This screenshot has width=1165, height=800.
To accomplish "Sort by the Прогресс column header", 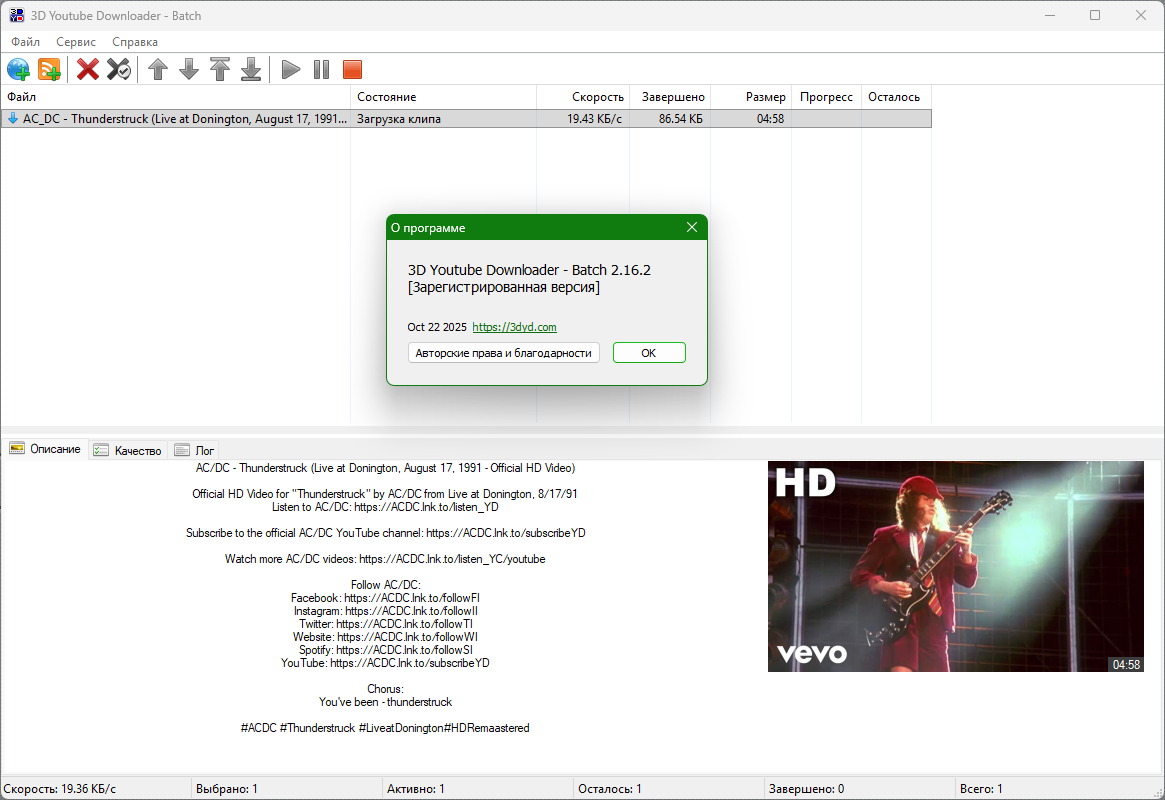I will 826,97.
